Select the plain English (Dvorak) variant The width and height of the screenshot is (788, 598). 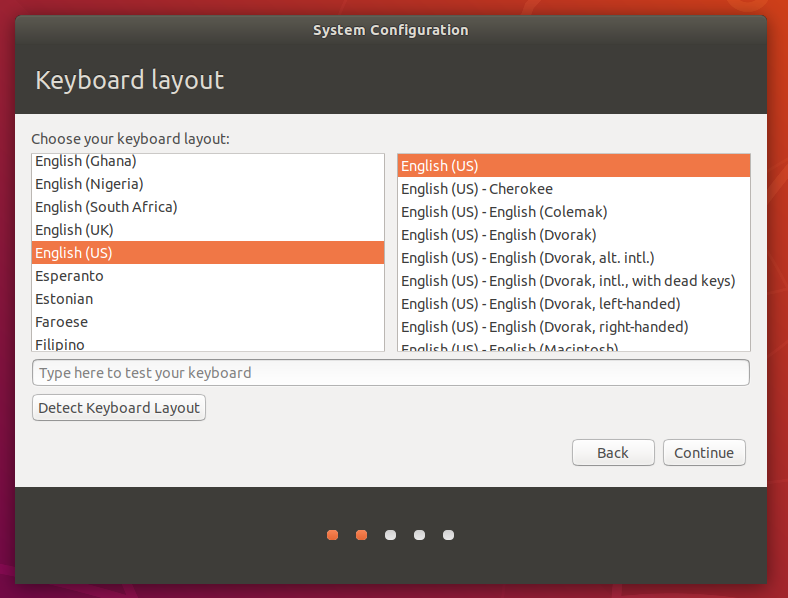click(498, 235)
